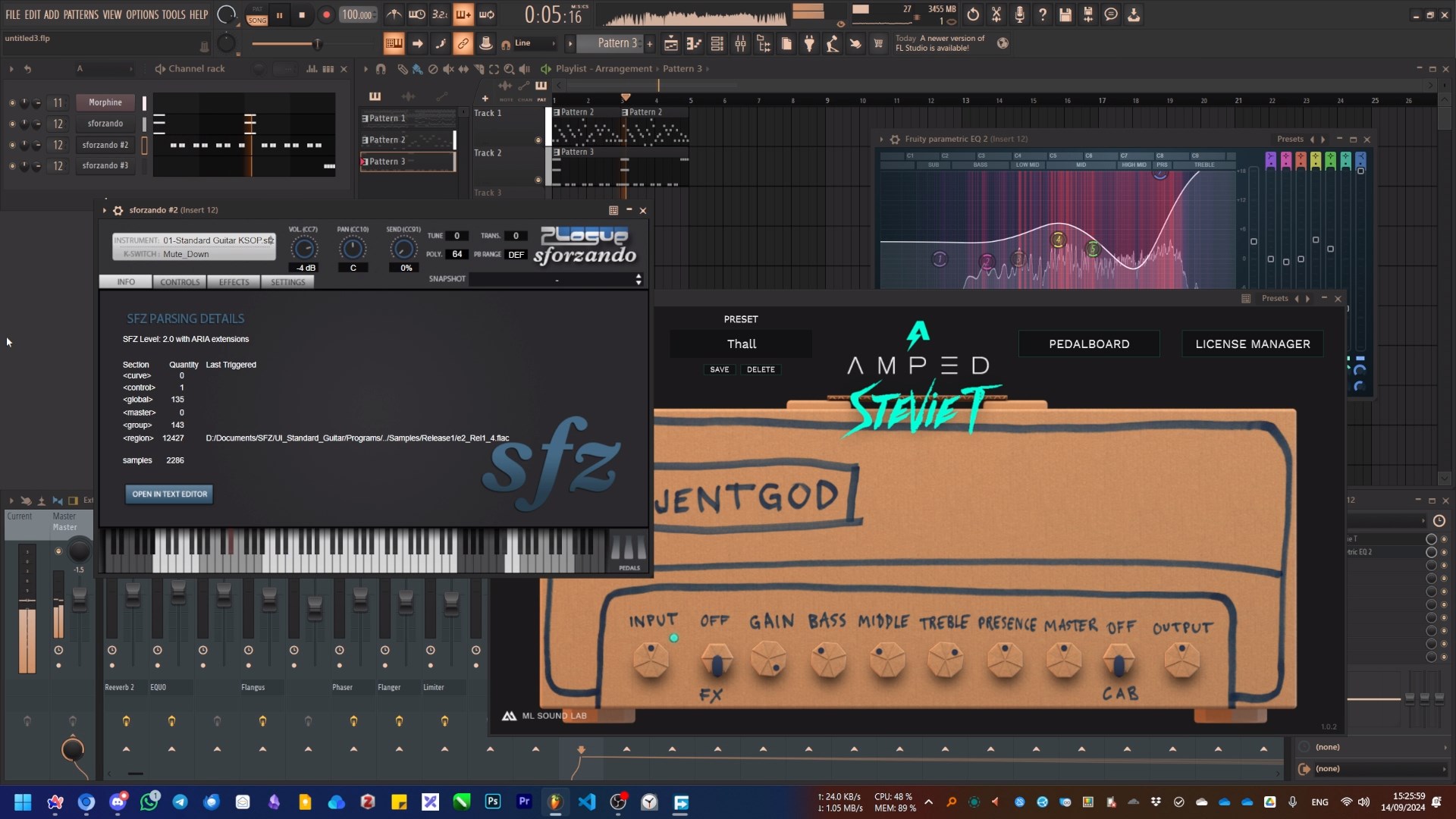1456x819 pixels.
Task: Toggle the Track 2 mute LED in the playlist
Action: click(x=538, y=180)
